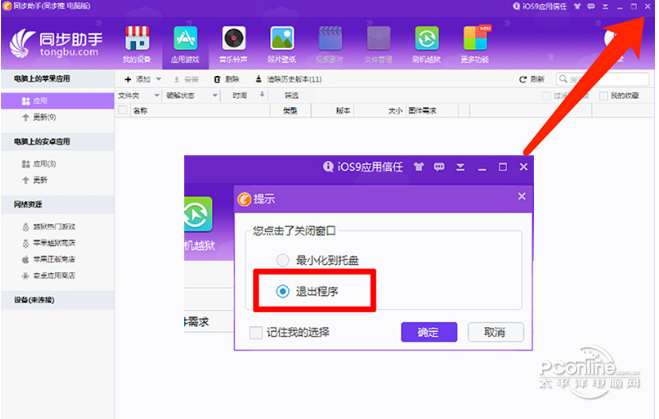
Task: Open 我的设备 in the top toolbar
Action: coord(137,44)
